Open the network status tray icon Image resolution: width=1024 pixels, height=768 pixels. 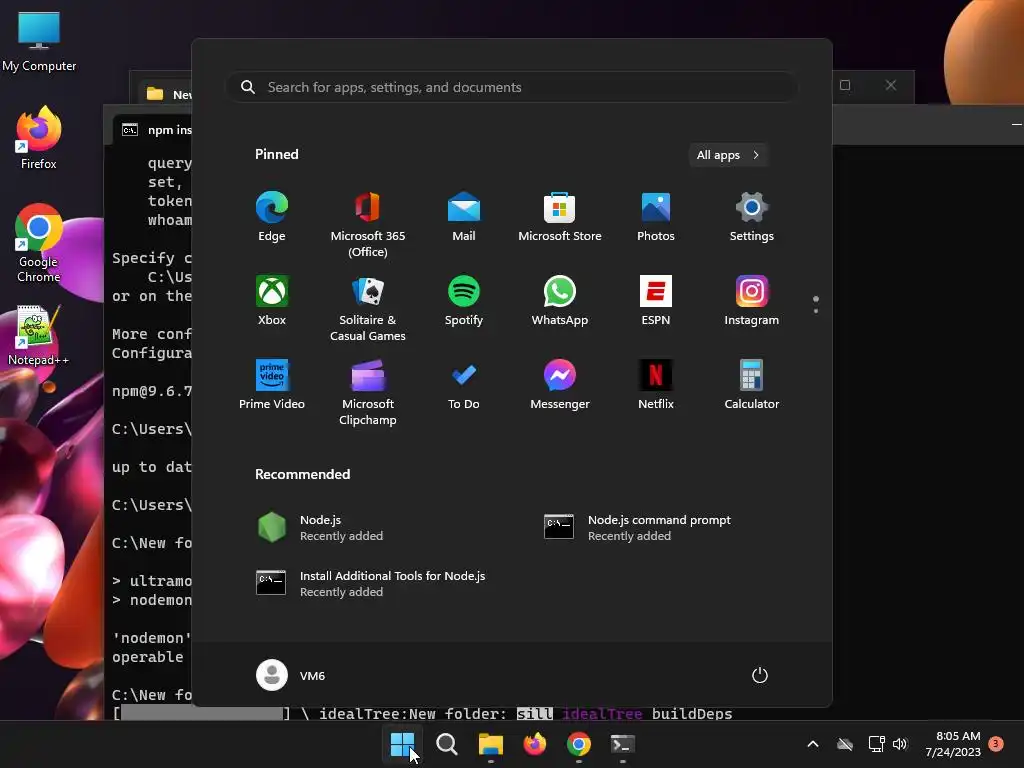tap(876, 744)
